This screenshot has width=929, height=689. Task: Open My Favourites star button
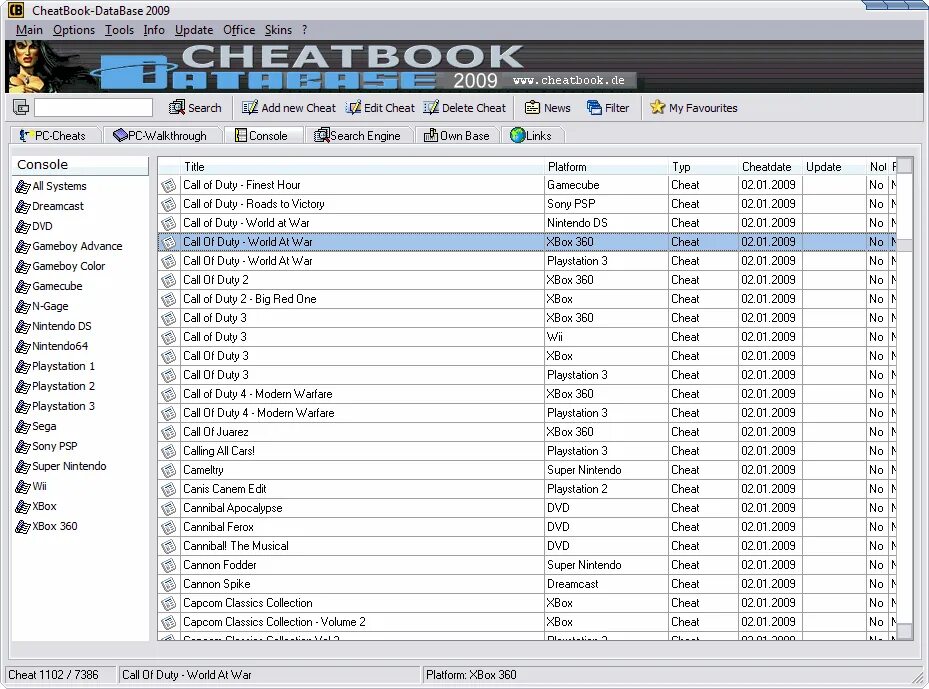tap(694, 108)
